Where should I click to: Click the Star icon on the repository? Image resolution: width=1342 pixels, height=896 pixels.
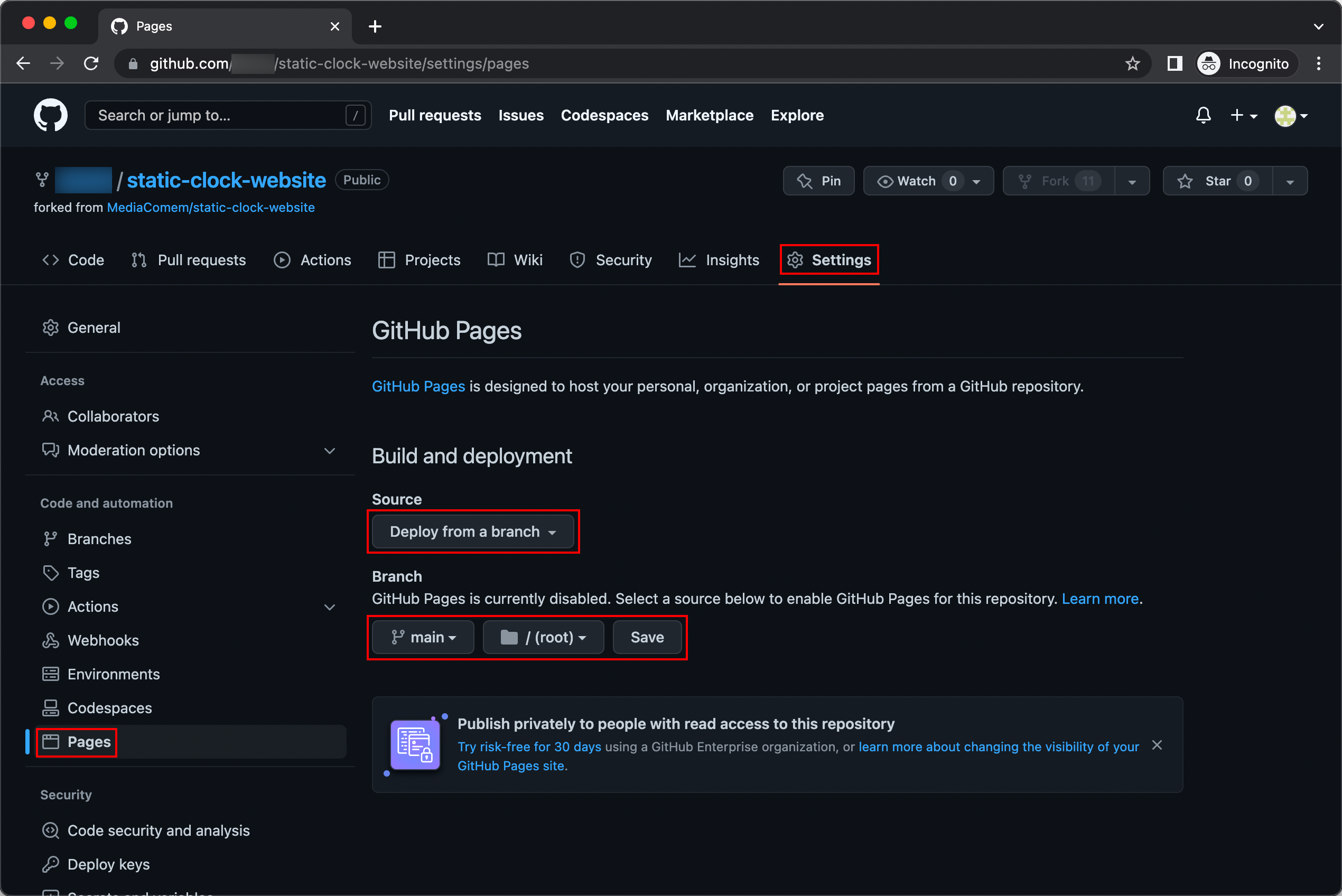pos(1185,181)
